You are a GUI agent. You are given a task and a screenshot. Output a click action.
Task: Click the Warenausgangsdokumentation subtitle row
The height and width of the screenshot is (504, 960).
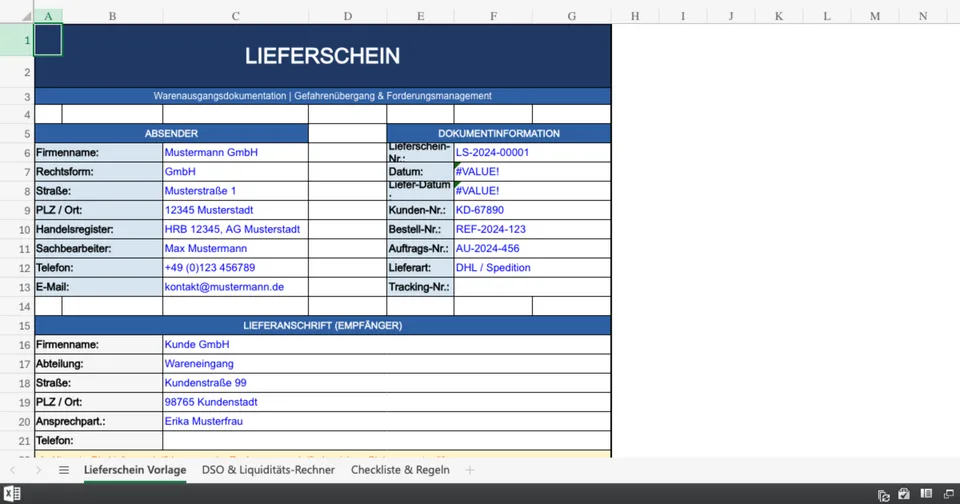(323, 96)
